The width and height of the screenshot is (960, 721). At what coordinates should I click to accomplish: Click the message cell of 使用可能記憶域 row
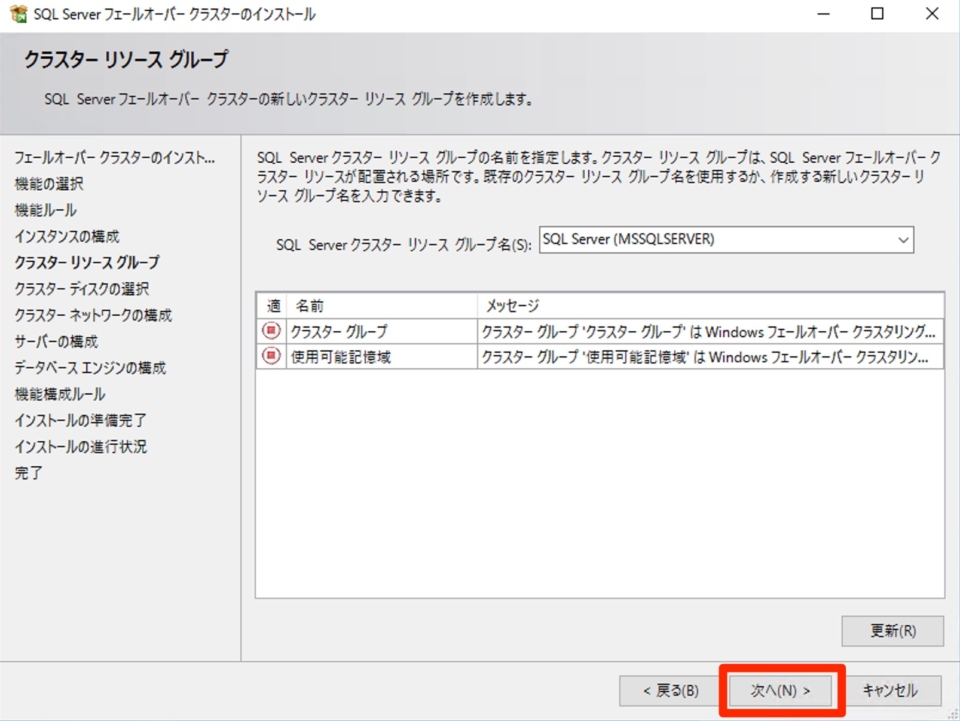point(710,356)
